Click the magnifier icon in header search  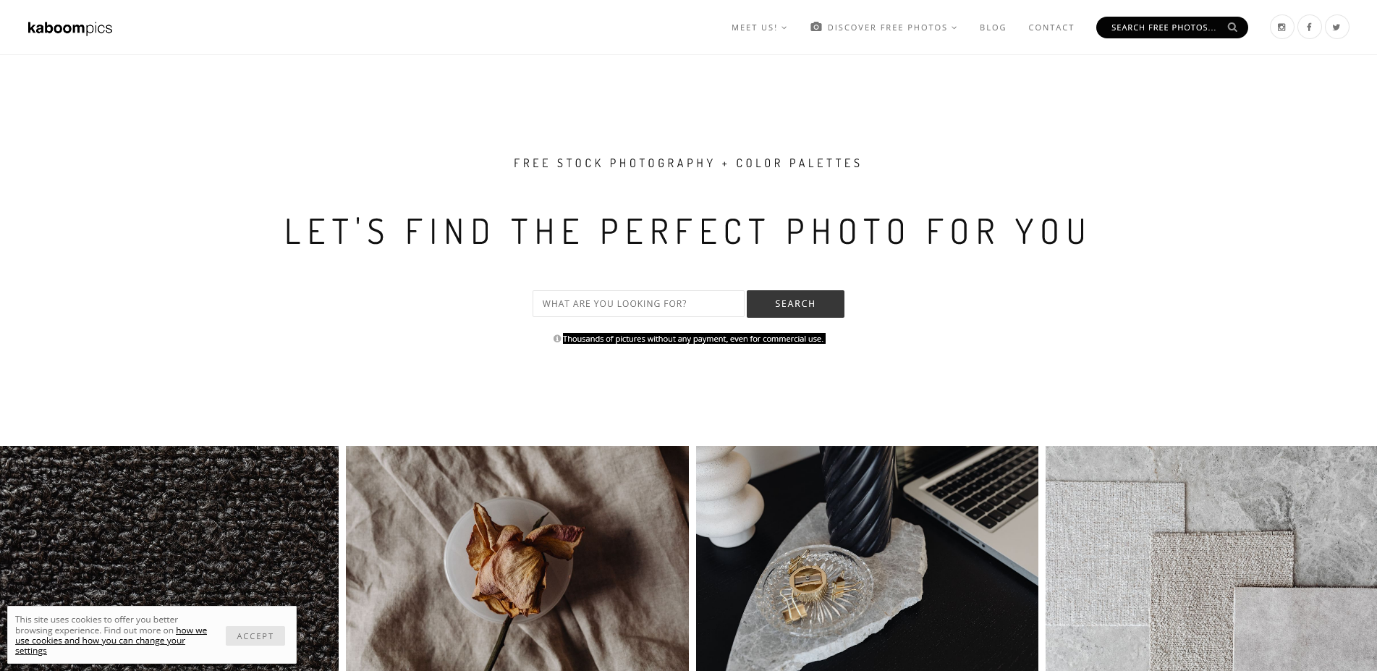(1233, 27)
